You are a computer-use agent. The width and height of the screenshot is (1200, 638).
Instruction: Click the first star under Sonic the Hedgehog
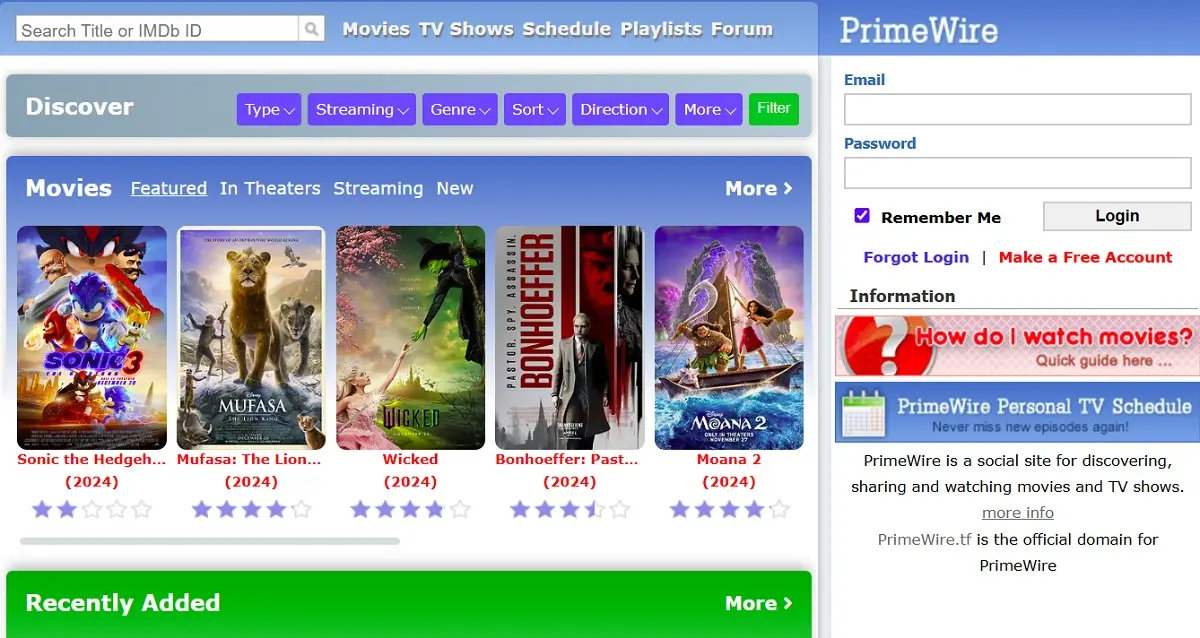pos(42,510)
